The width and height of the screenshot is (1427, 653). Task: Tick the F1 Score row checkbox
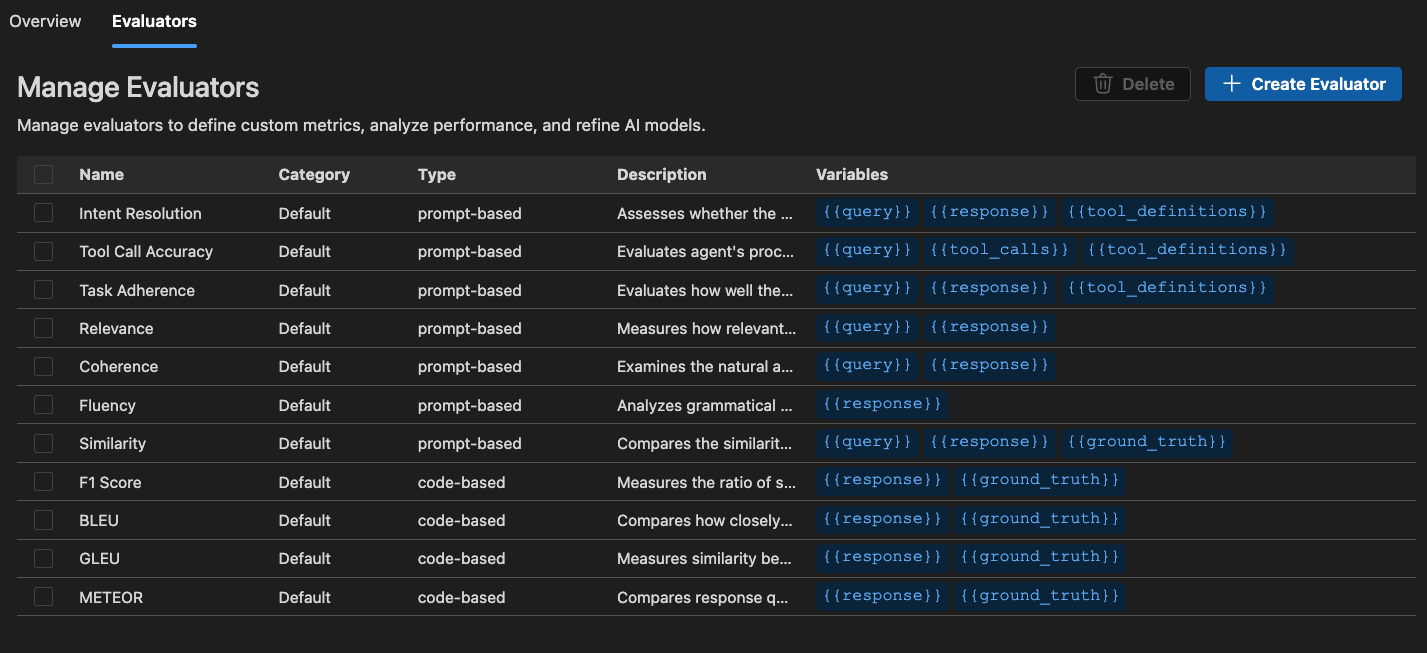(x=43, y=481)
